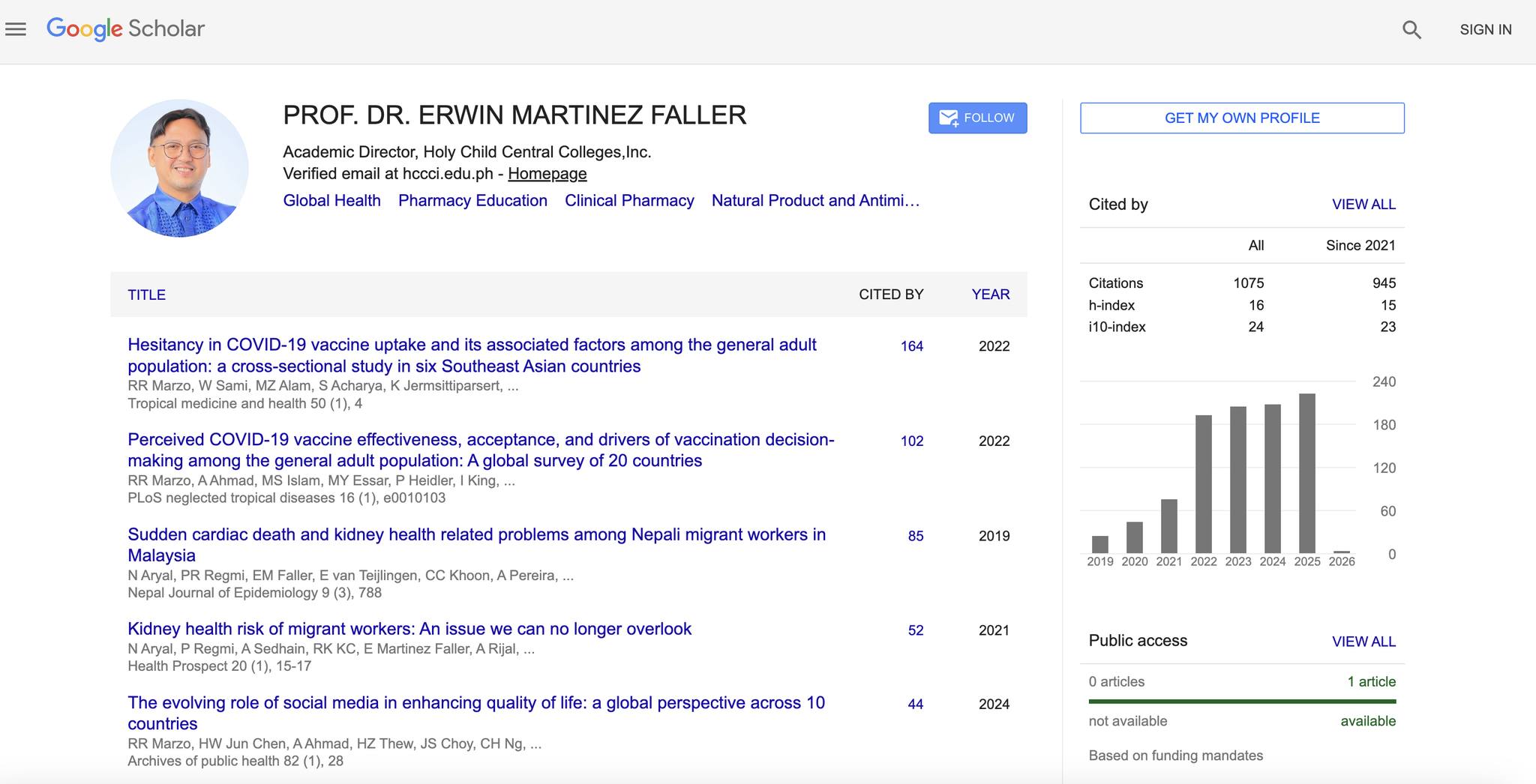
Task: Sort articles by YEAR column header
Action: [x=991, y=295]
